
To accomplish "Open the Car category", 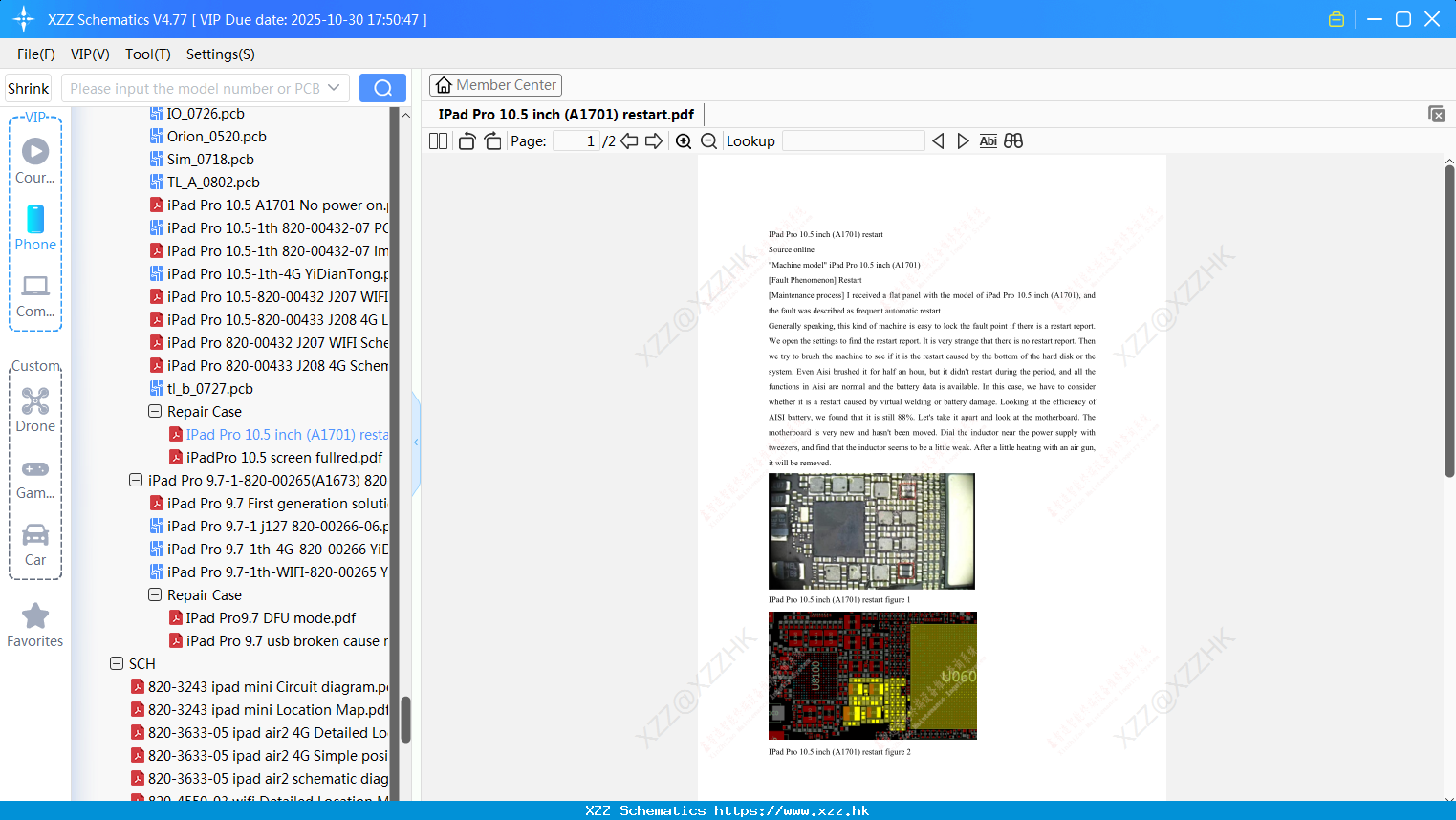I will point(35,544).
